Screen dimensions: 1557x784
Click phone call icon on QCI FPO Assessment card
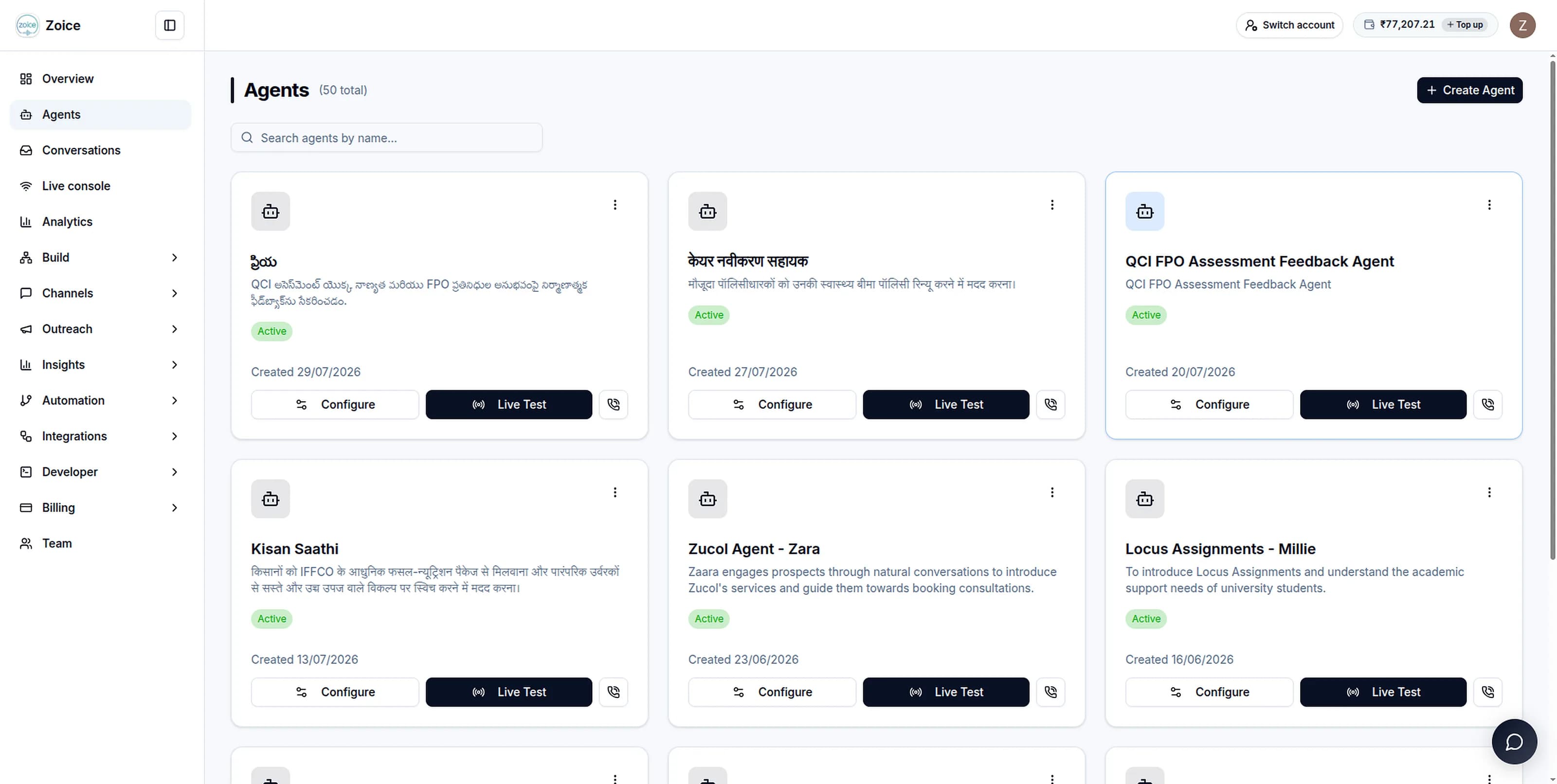[x=1487, y=404]
